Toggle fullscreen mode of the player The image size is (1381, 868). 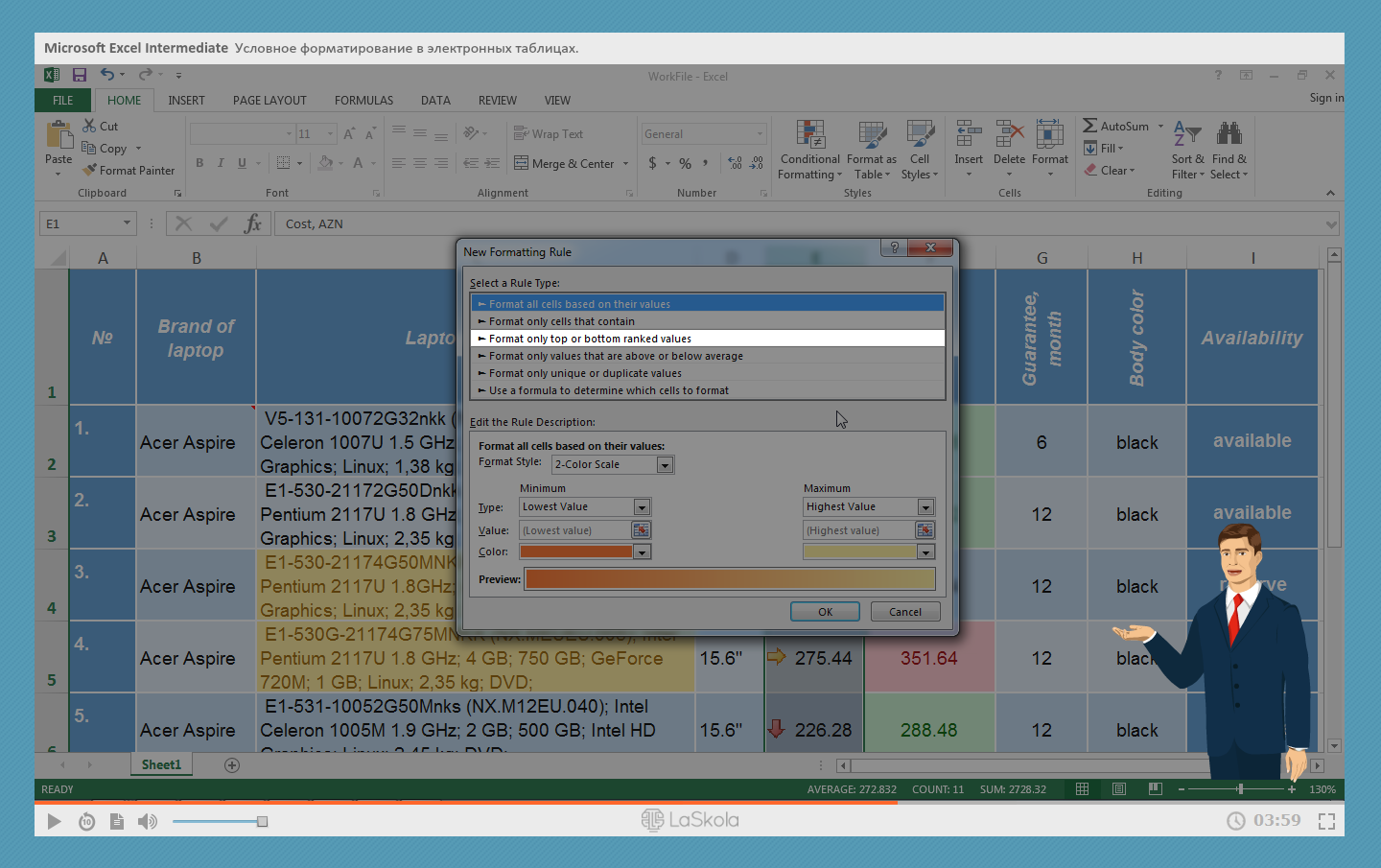[1326, 821]
